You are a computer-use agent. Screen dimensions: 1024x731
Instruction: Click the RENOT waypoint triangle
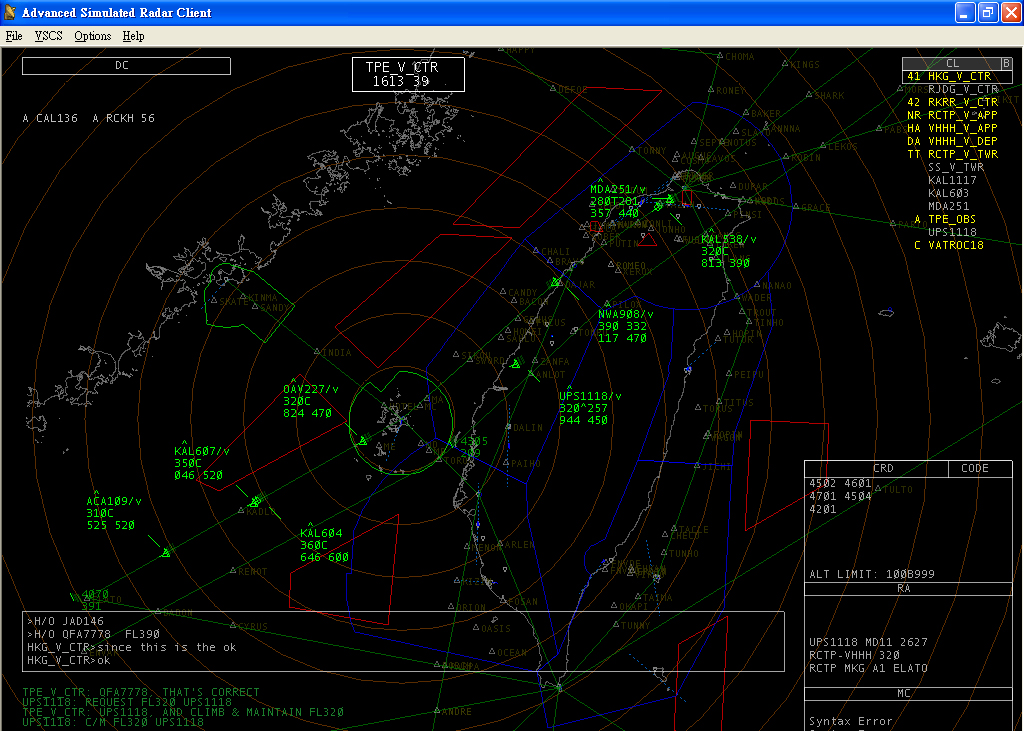click(233, 571)
